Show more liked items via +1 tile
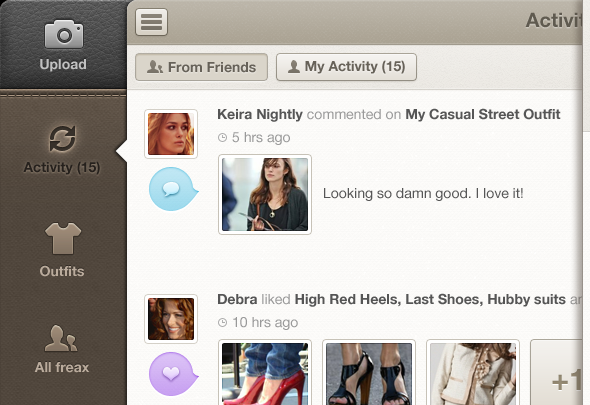590x405 pixels. click(556, 372)
